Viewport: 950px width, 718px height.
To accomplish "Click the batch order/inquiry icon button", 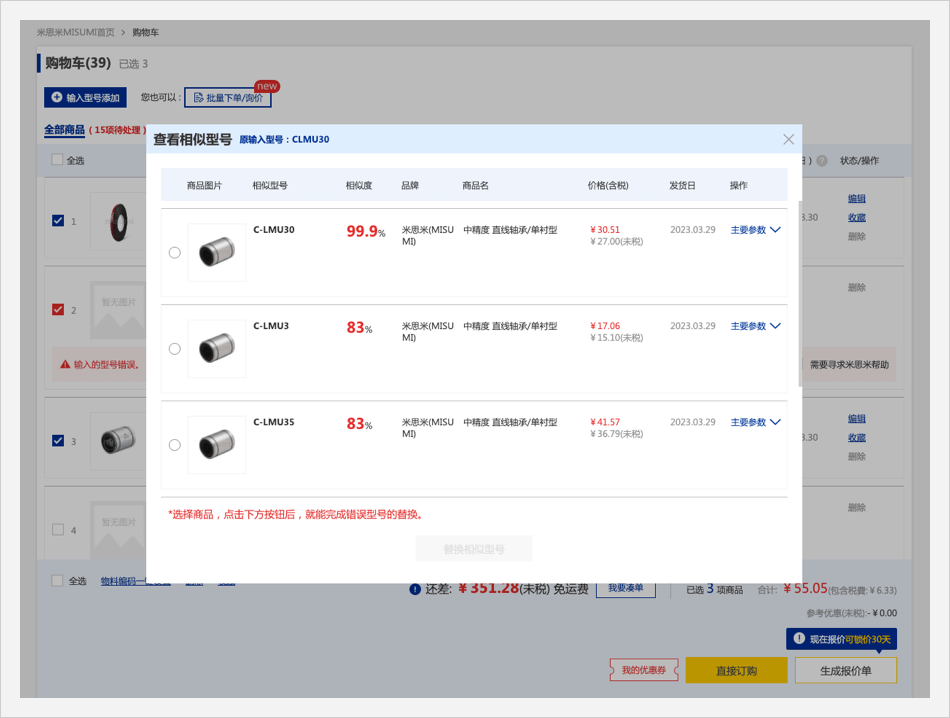I will (228, 98).
